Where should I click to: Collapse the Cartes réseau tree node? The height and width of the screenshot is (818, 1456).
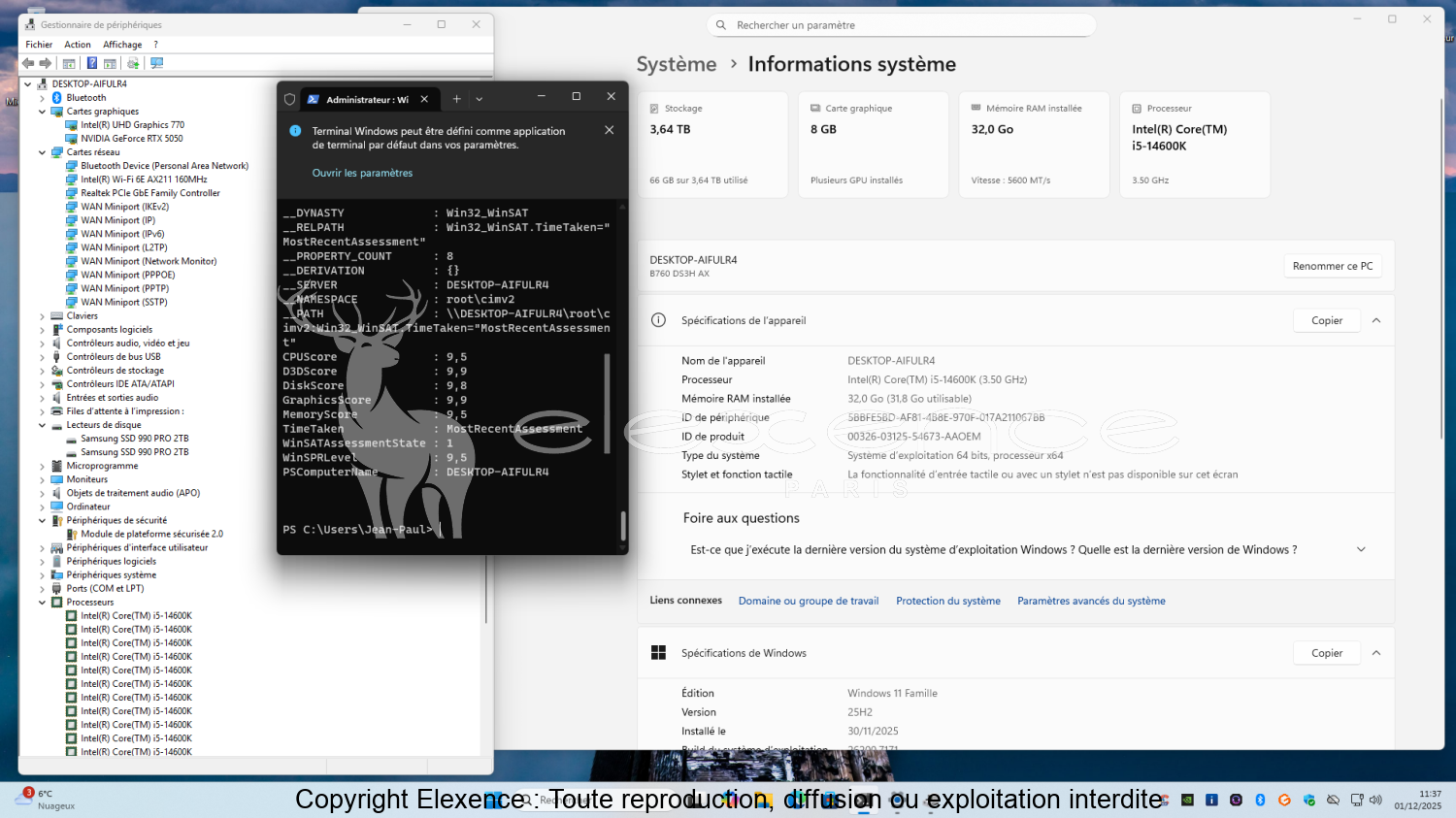(x=42, y=152)
